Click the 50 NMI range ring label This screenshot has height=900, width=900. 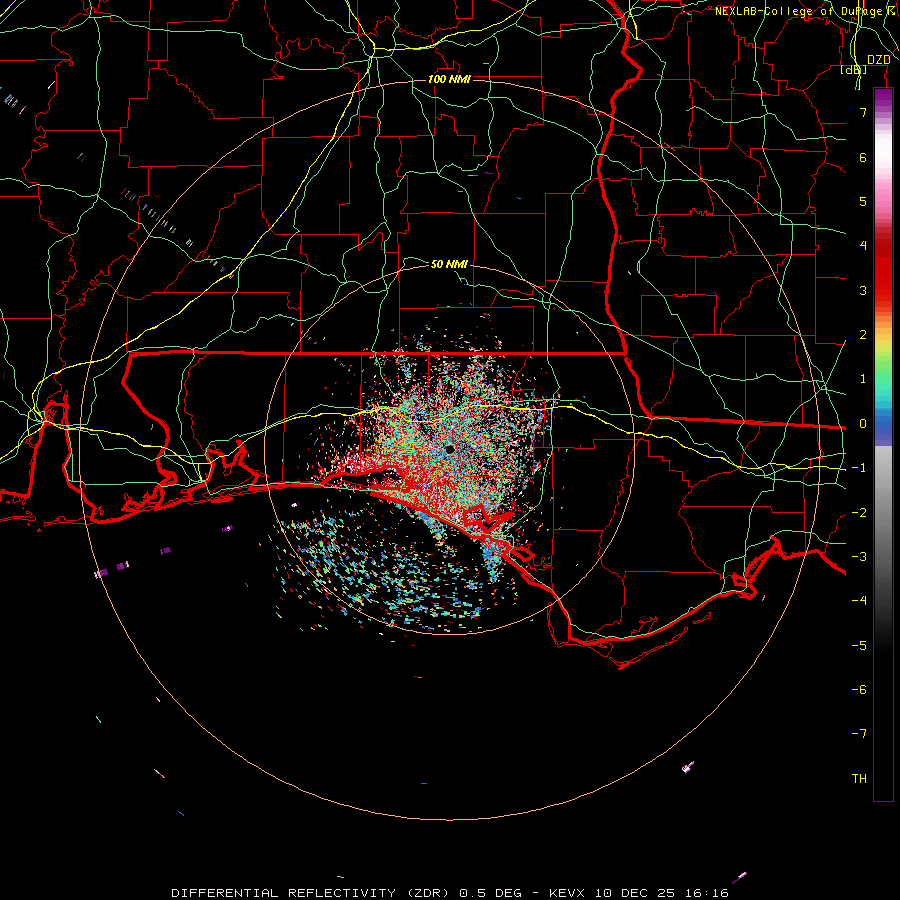tap(449, 264)
